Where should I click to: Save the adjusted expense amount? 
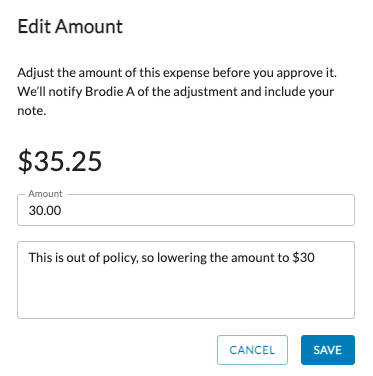coord(328,350)
